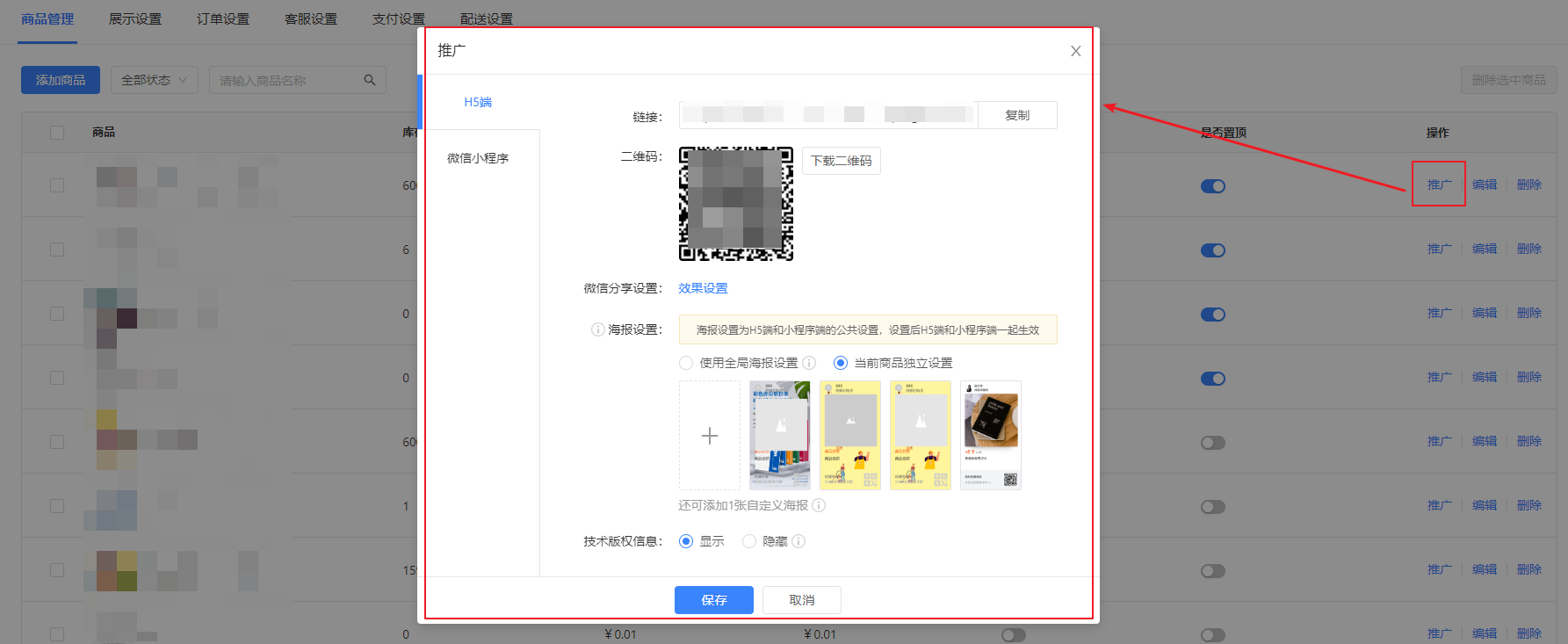Toggle 是否置顶 switch in fifth product row
This screenshot has height=644, width=1568.
1213,443
